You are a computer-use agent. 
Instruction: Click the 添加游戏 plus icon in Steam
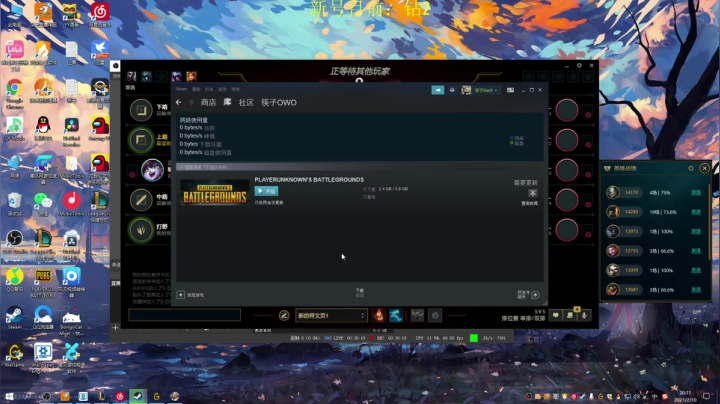point(180,295)
